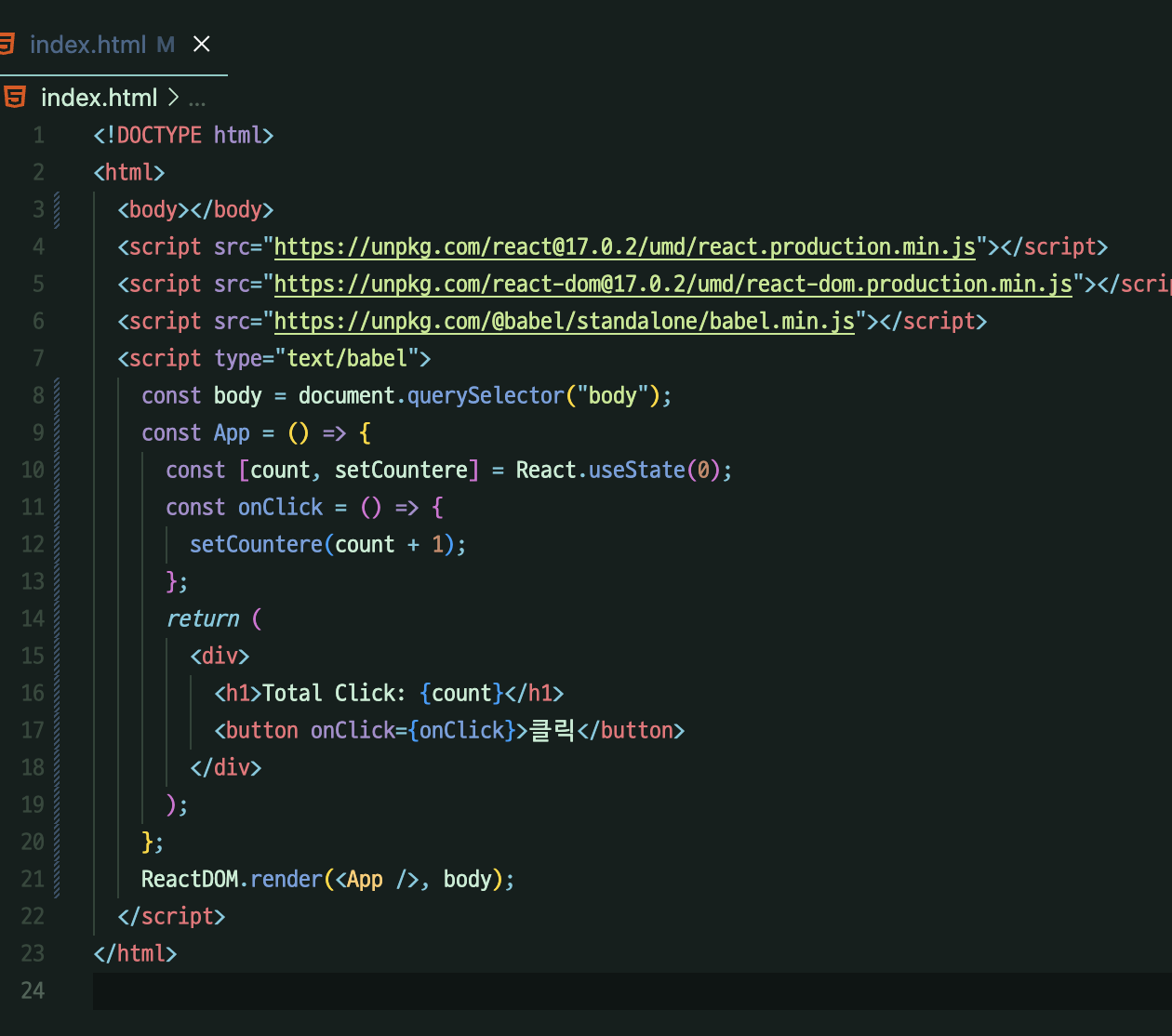Open index.html breadcrumb item
Screen dimensions: 1172x1036
[x=99, y=98]
